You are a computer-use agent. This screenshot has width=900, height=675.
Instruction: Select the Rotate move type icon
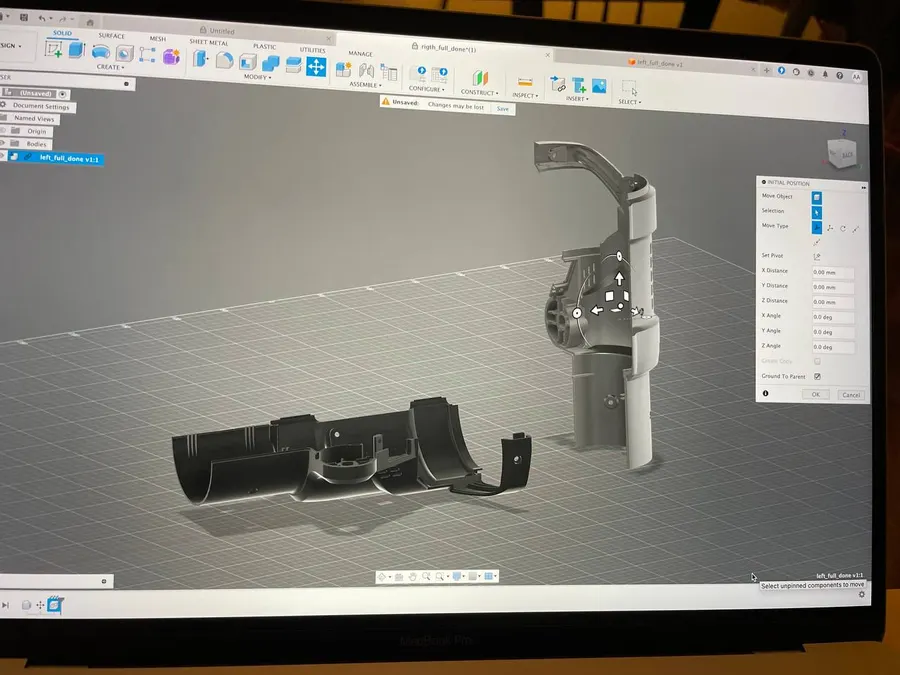click(843, 228)
